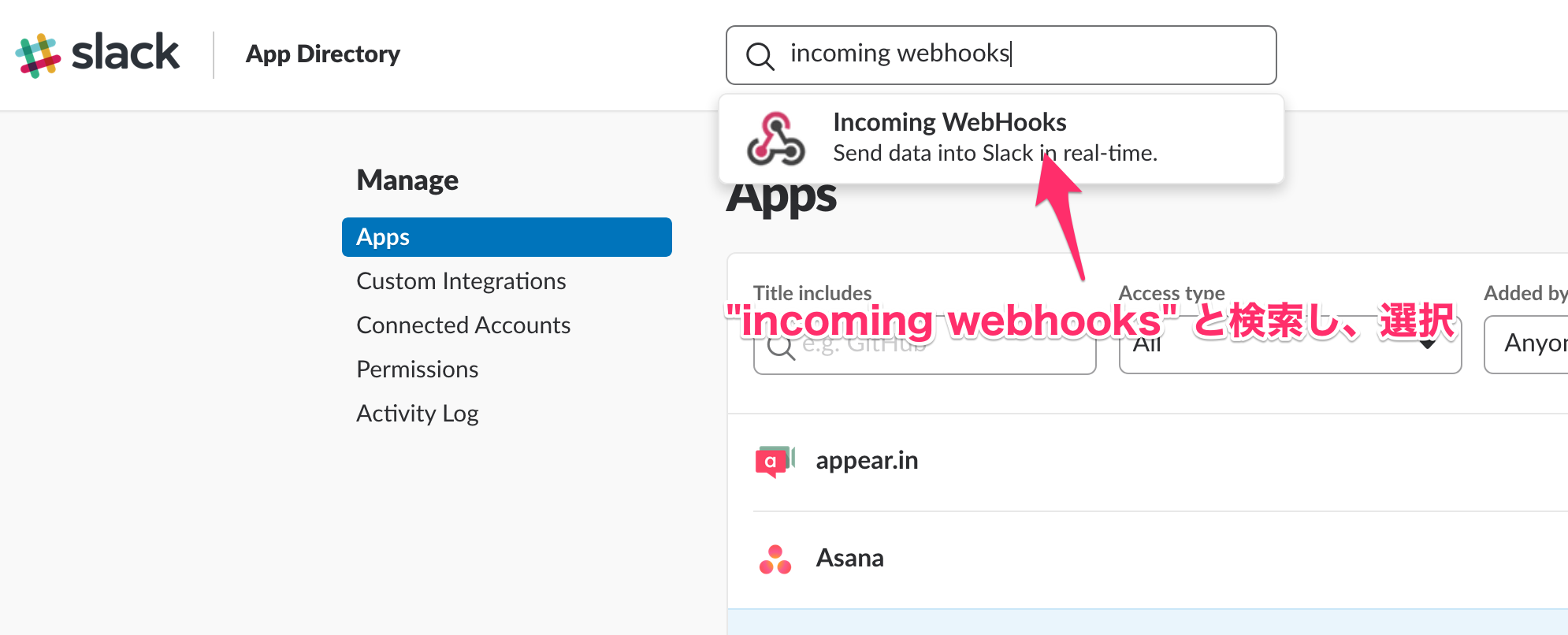Click the search magnifier icon in top bar

click(x=760, y=56)
